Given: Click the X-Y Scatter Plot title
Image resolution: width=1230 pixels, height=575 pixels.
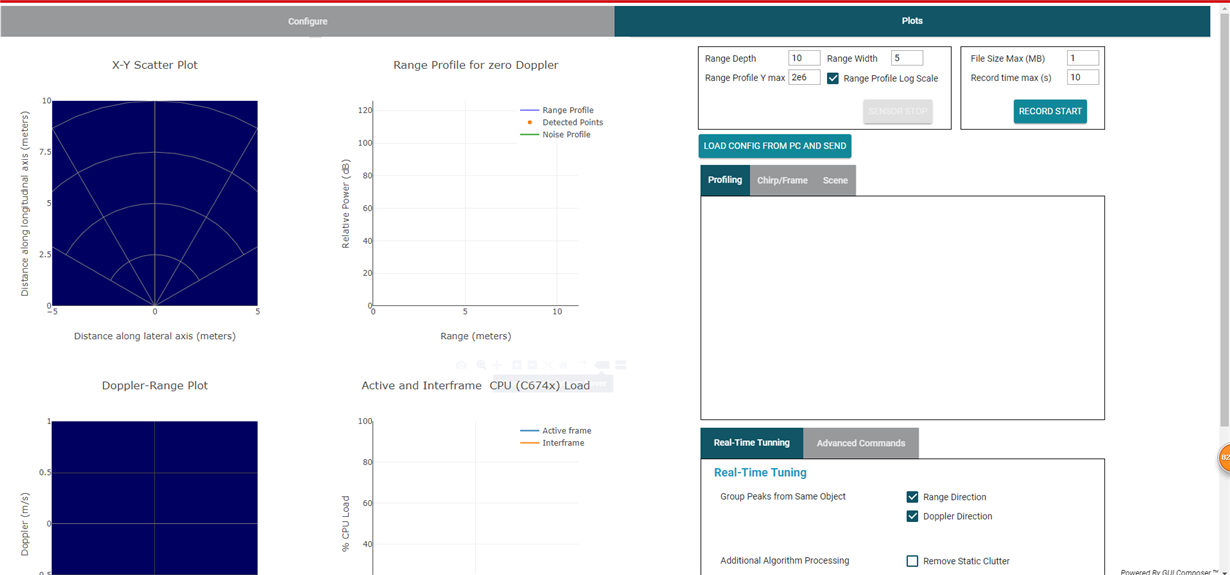Looking at the screenshot, I should [155, 65].
